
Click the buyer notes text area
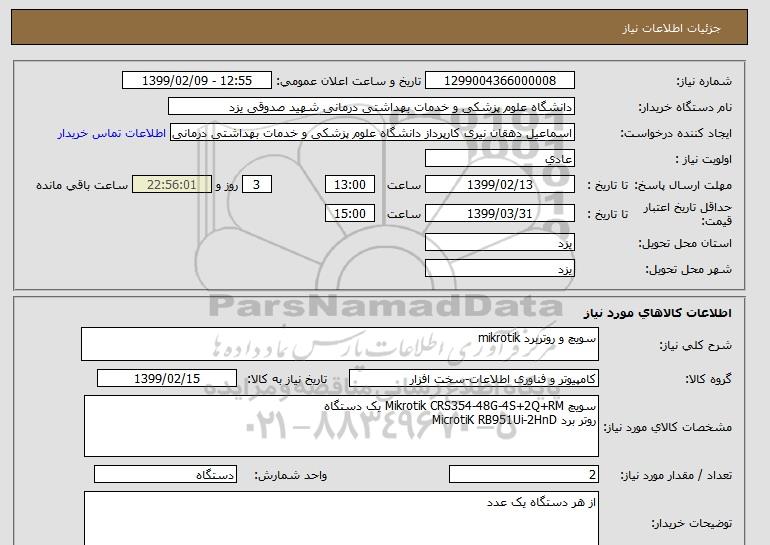pos(341,518)
